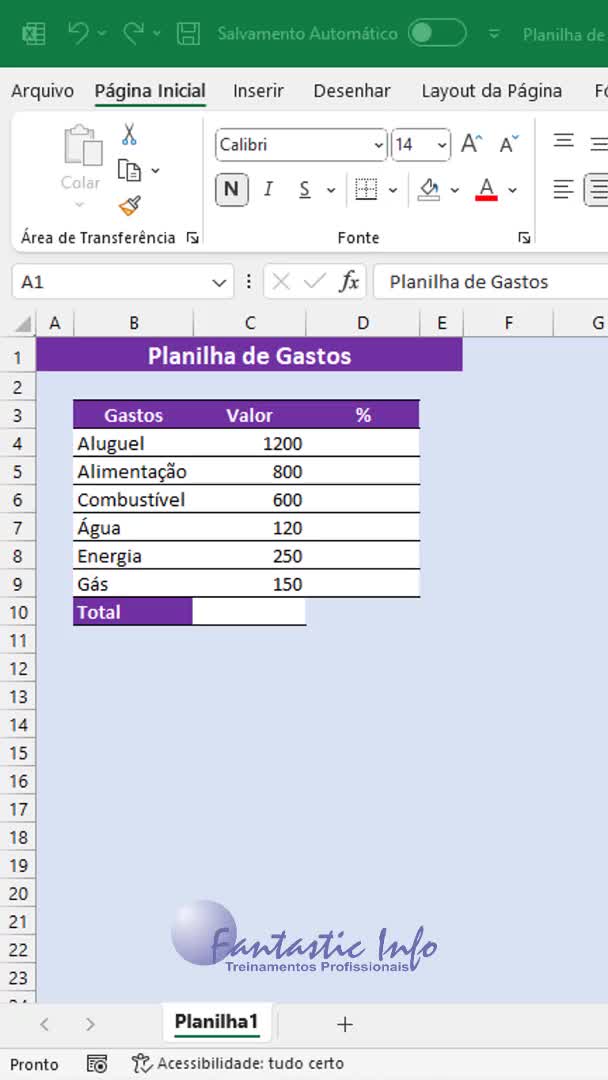Screen dimensions: 608x1080
Task: Click the Colar paste button
Action: (x=81, y=157)
